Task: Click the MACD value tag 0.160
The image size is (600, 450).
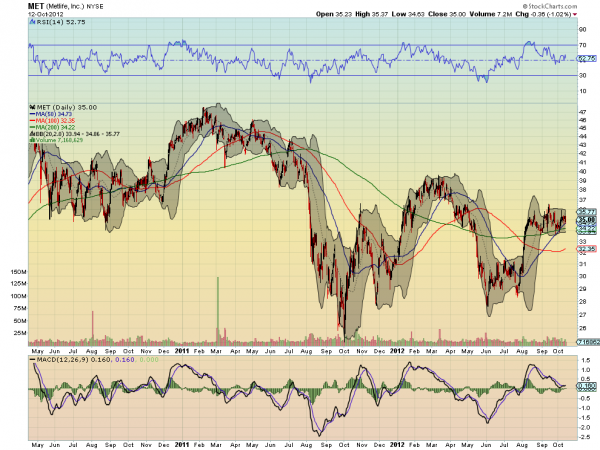Action: (587, 386)
